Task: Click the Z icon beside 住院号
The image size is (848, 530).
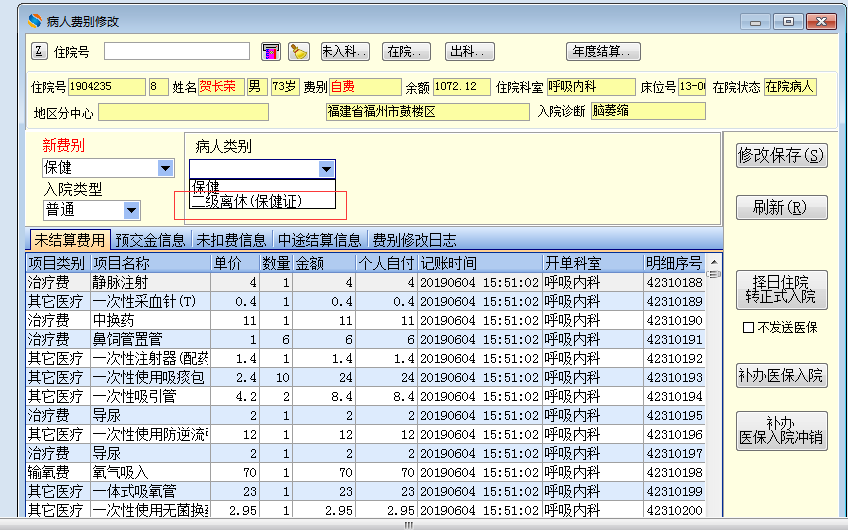Action: coord(39,51)
